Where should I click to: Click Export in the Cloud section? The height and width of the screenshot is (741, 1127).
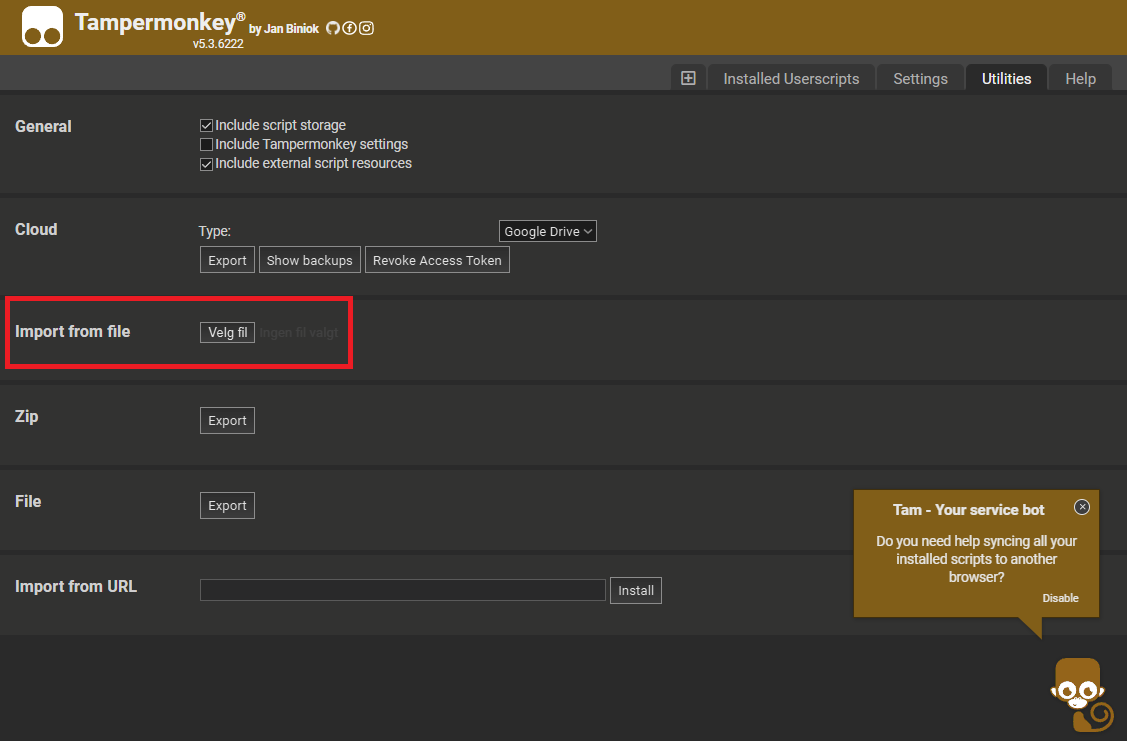227,260
